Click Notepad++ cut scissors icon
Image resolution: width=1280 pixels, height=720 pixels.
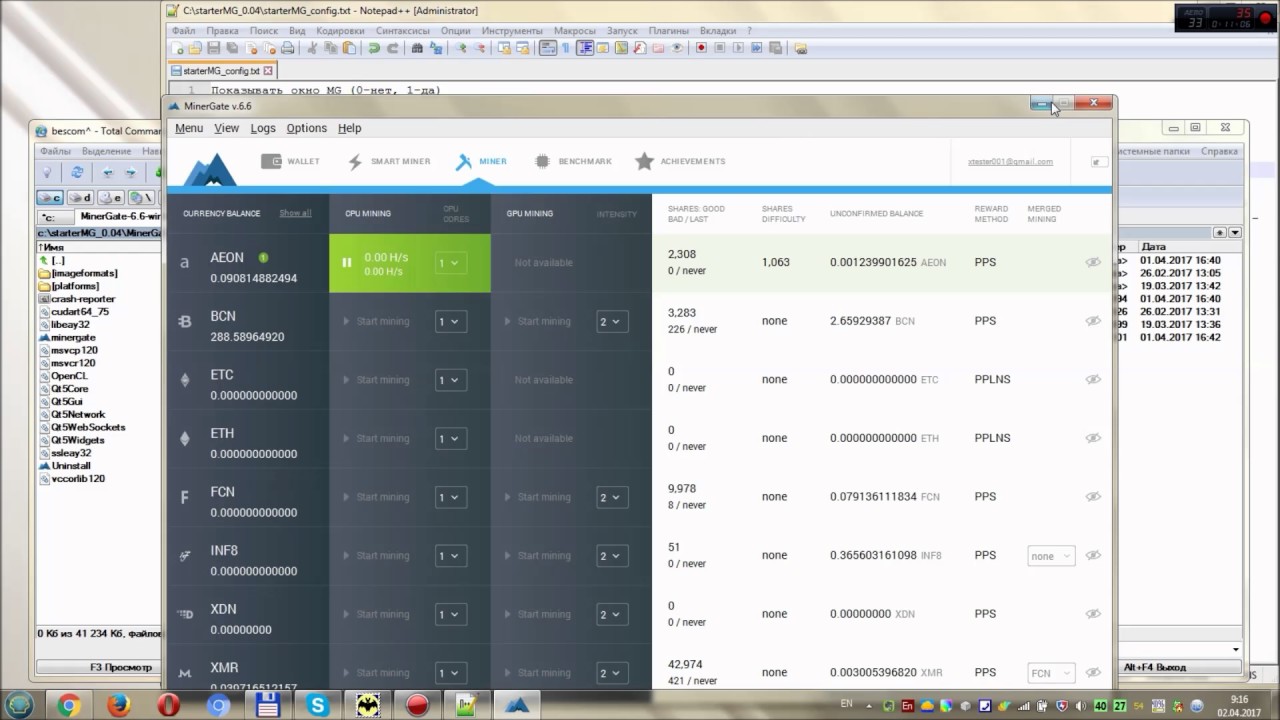click(312, 48)
